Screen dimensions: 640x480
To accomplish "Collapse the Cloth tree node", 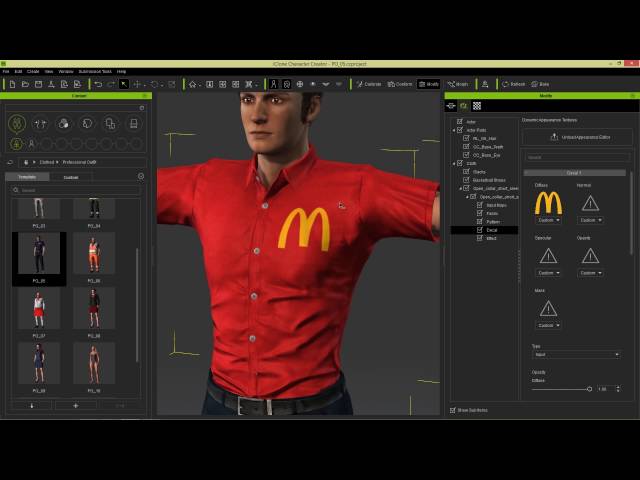I will tap(454, 163).
